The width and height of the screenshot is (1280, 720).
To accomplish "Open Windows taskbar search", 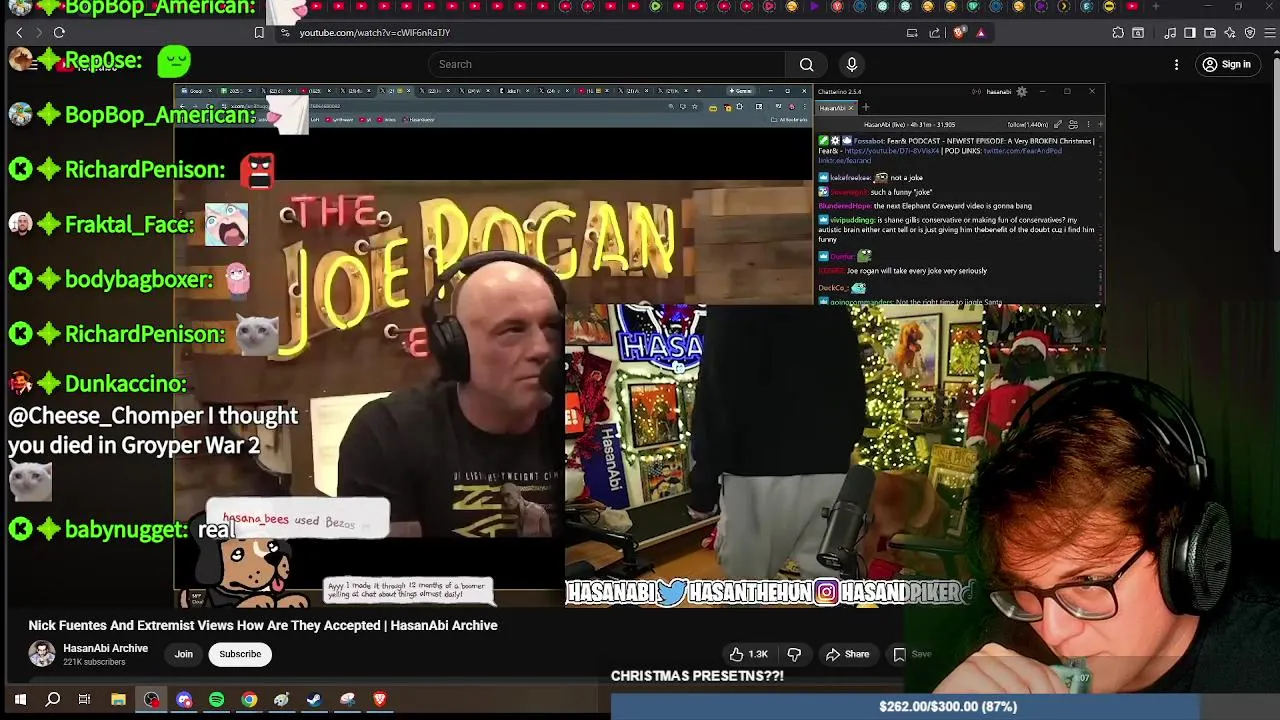I will 53,700.
